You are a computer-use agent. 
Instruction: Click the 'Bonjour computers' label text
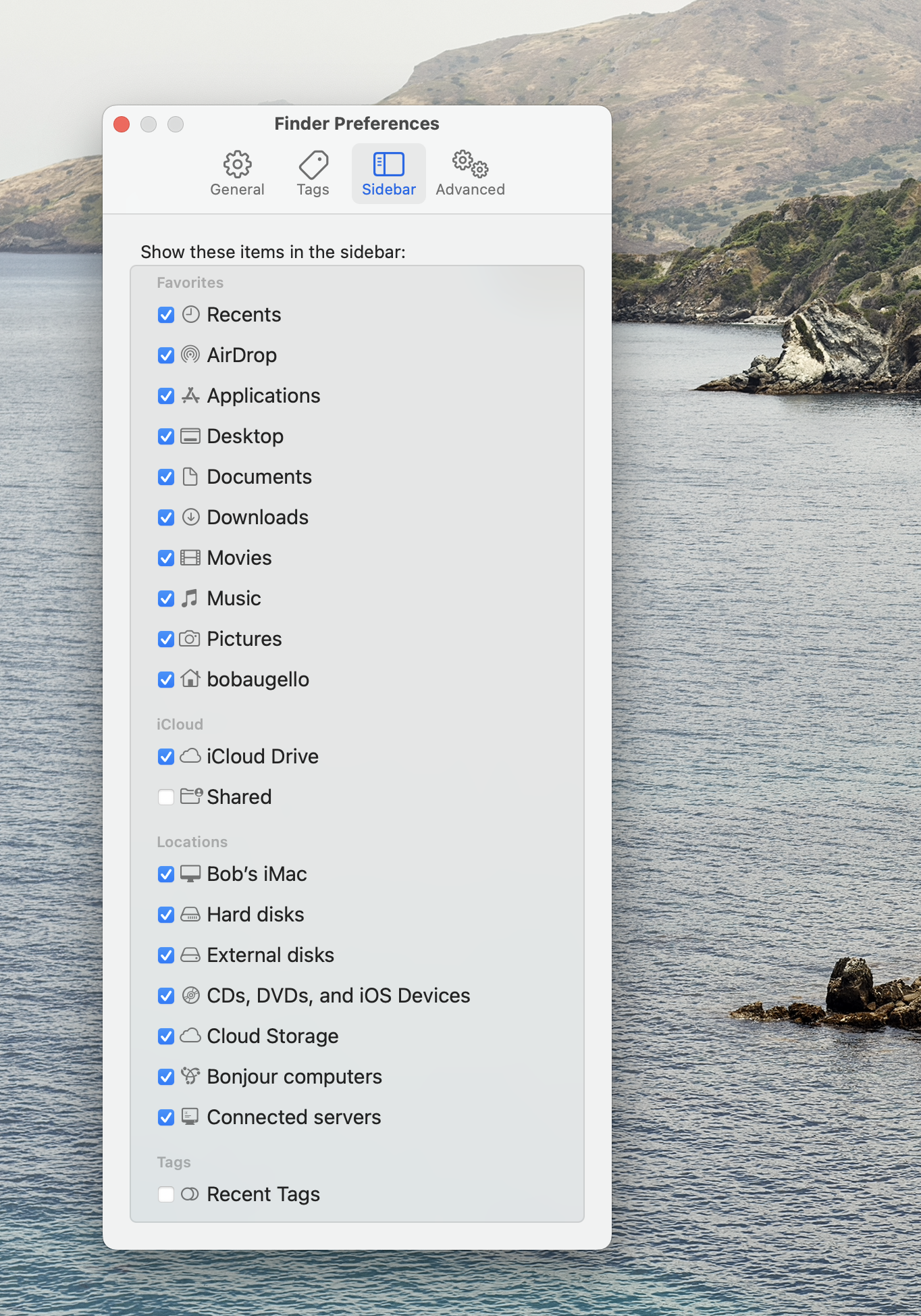pos(294,1077)
